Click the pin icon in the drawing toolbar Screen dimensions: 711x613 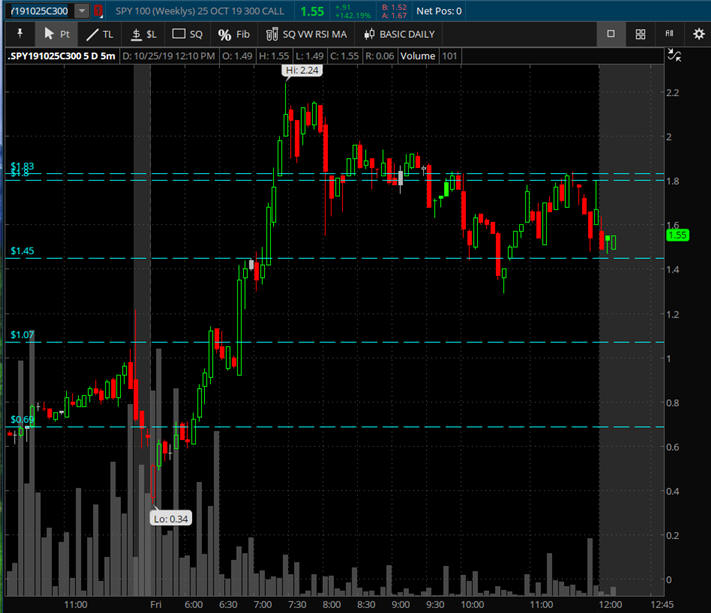(x=19, y=34)
